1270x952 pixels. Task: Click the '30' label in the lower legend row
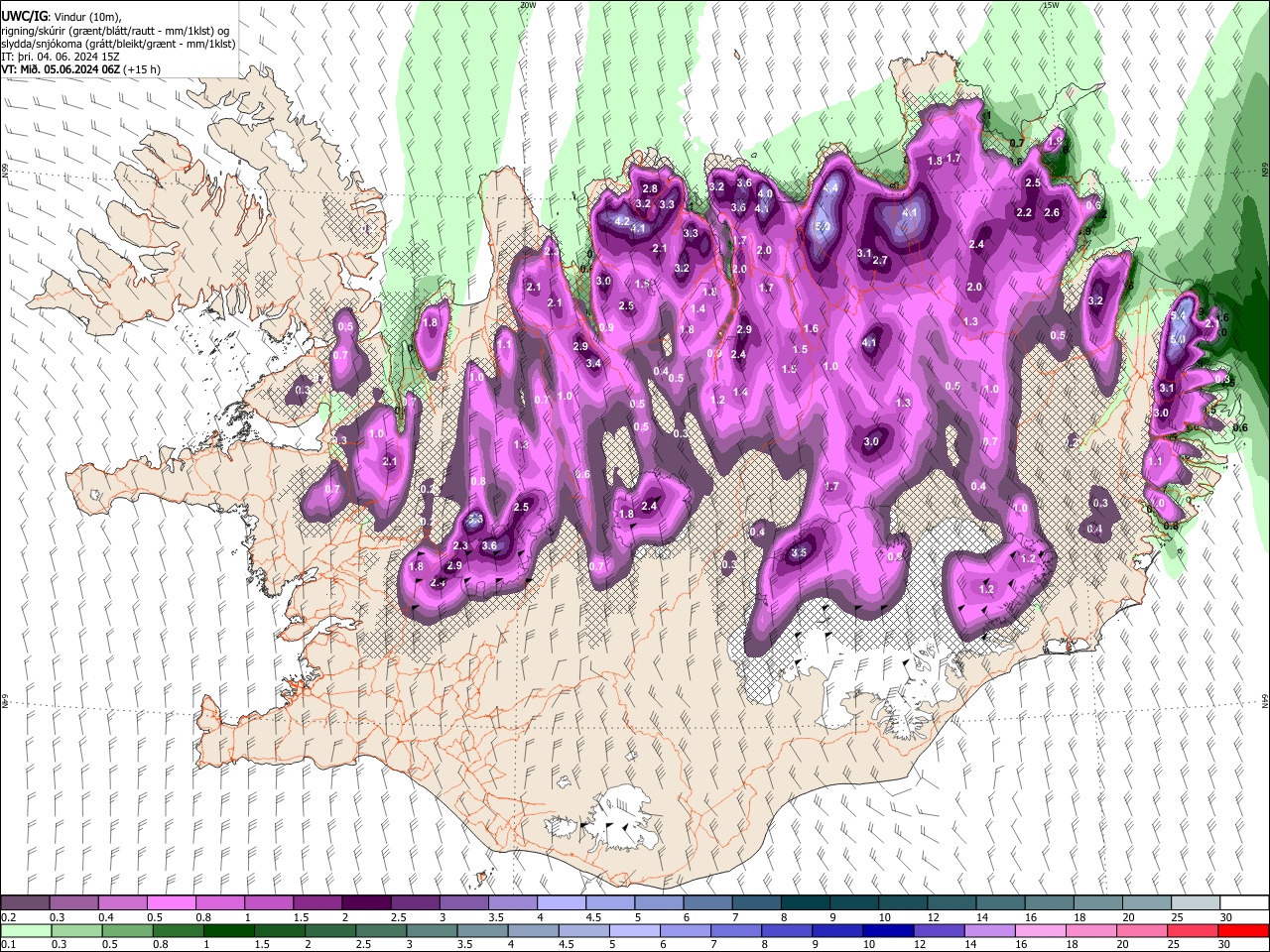1224,945
